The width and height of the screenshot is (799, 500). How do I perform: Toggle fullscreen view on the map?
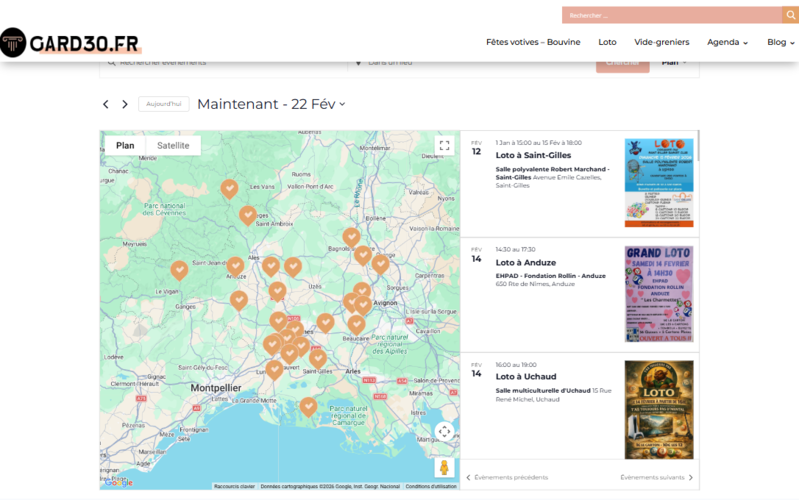[444, 146]
